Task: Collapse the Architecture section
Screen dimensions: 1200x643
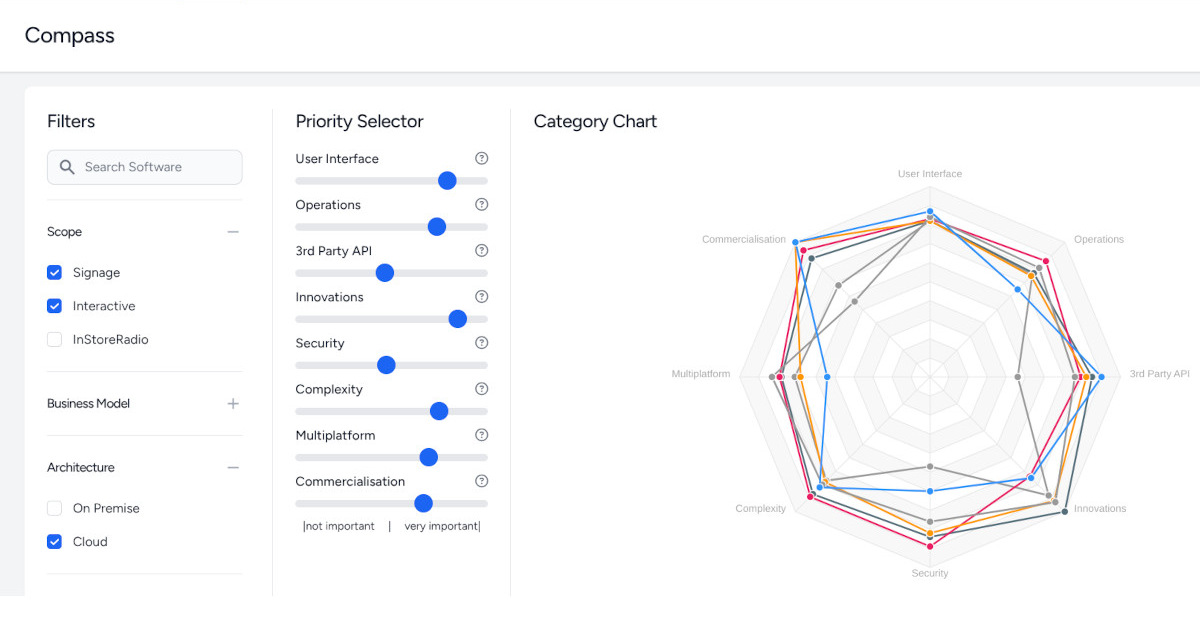Action: tap(232, 467)
